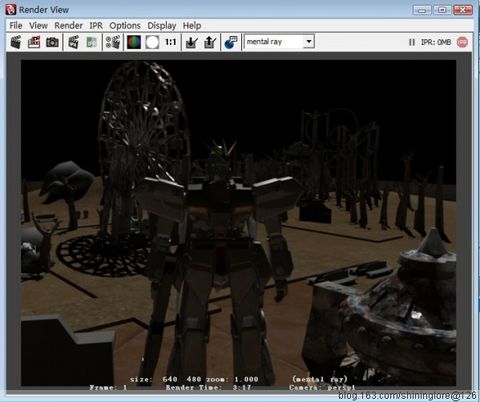The image size is (480, 402).
Task: Click the red Close IPR file icon
Action: pyautogui.click(x=462, y=42)
